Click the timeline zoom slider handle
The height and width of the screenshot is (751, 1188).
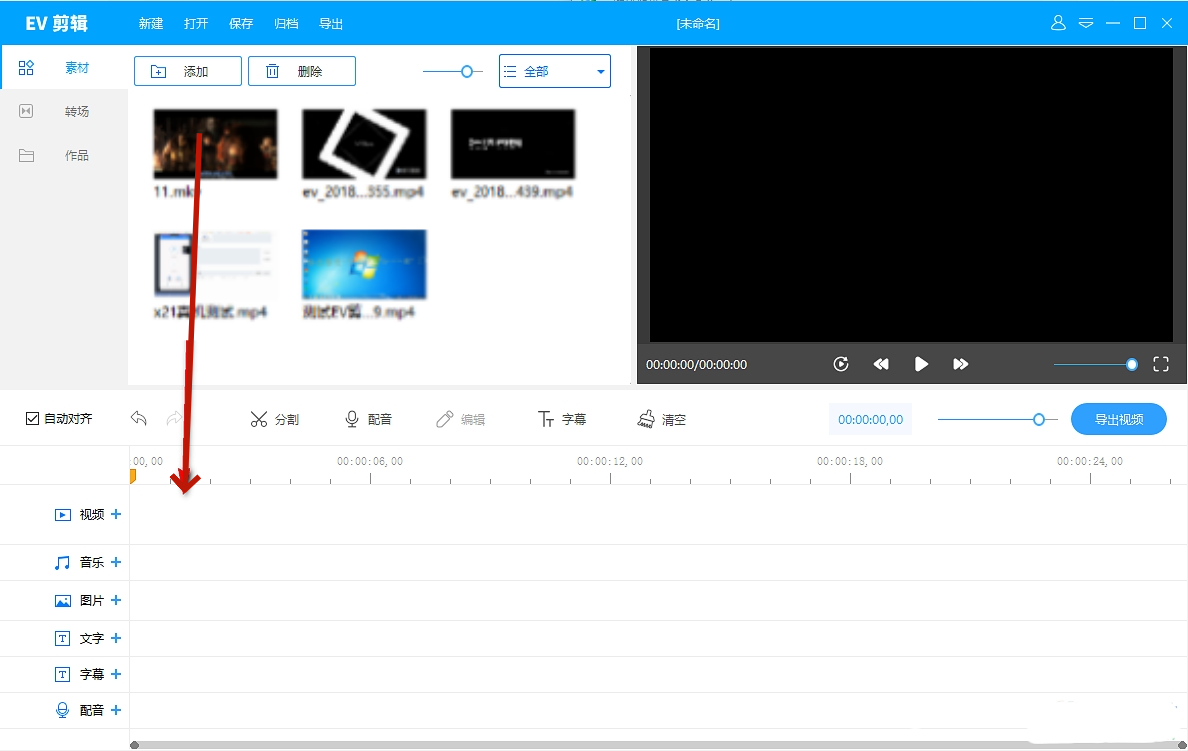coord(1039,419)
